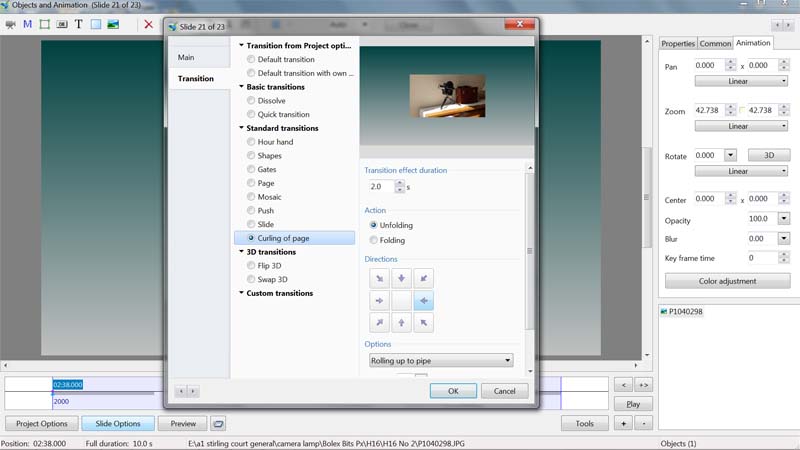The image size is (800, 450).
Task: Choose the Folding action option
Action: click(x=374, y=240)
